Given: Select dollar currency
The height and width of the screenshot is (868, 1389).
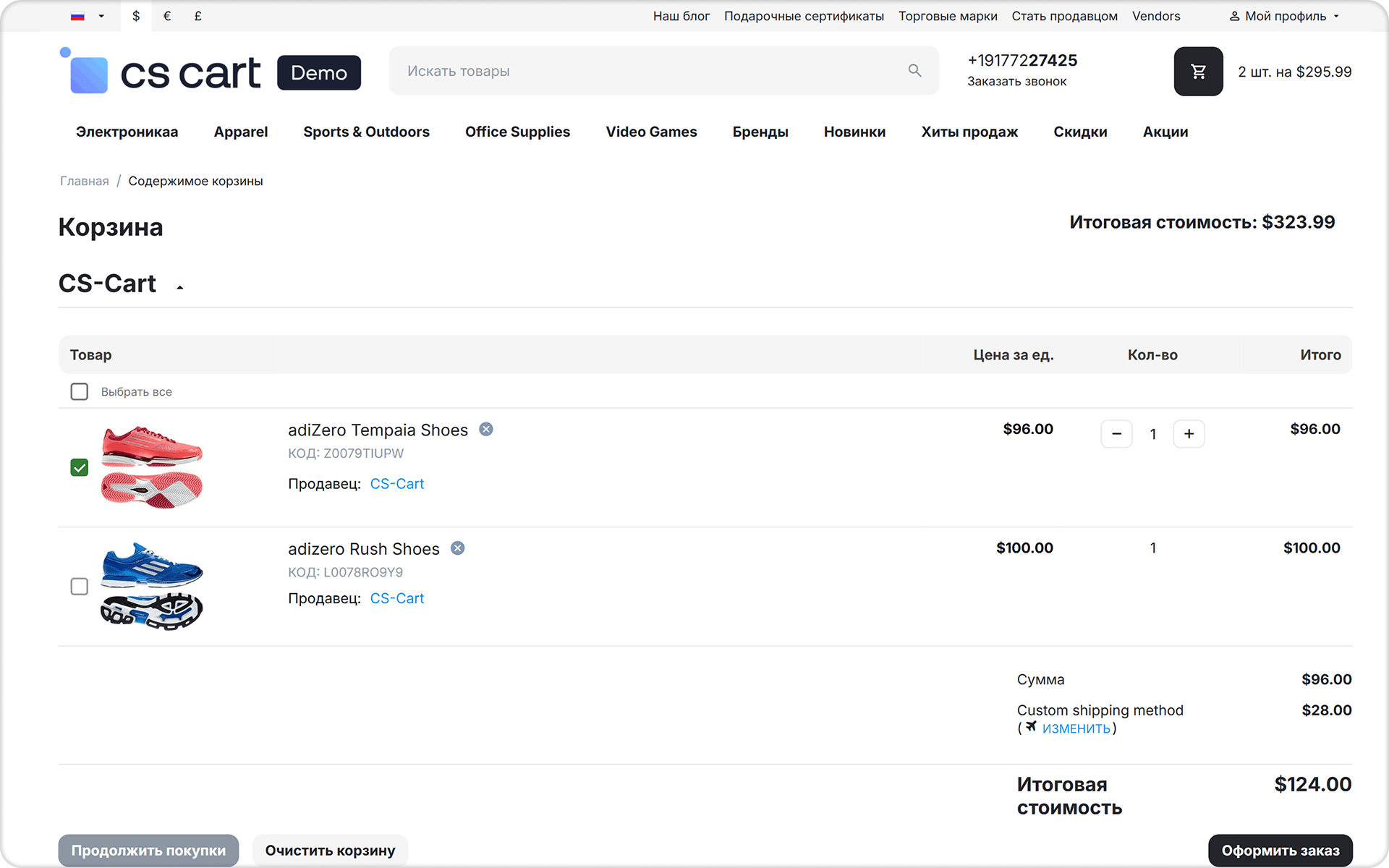Looking at the screenshot, I should (x=136, y=16).
